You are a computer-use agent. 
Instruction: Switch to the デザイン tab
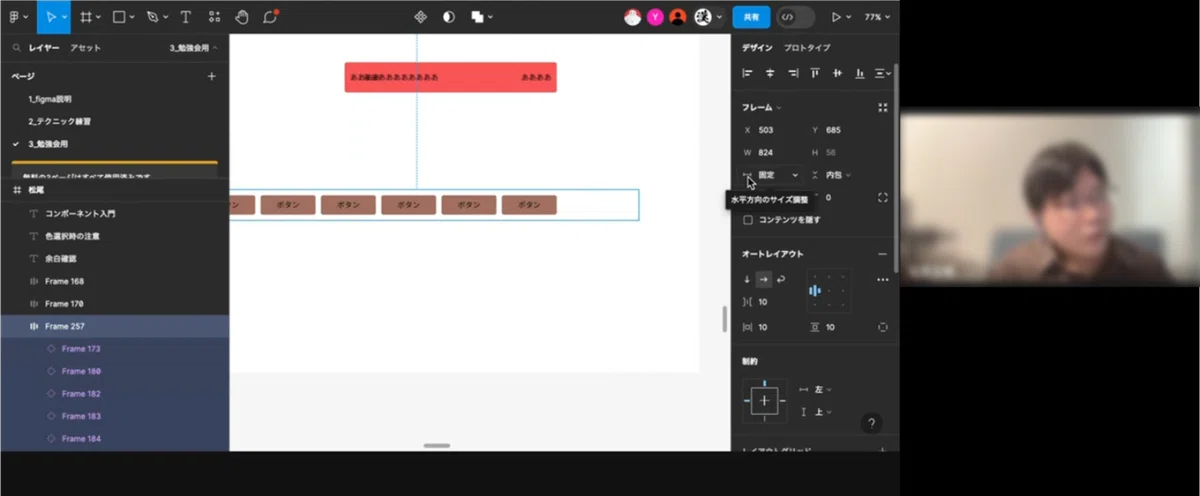tap(757, 48)
